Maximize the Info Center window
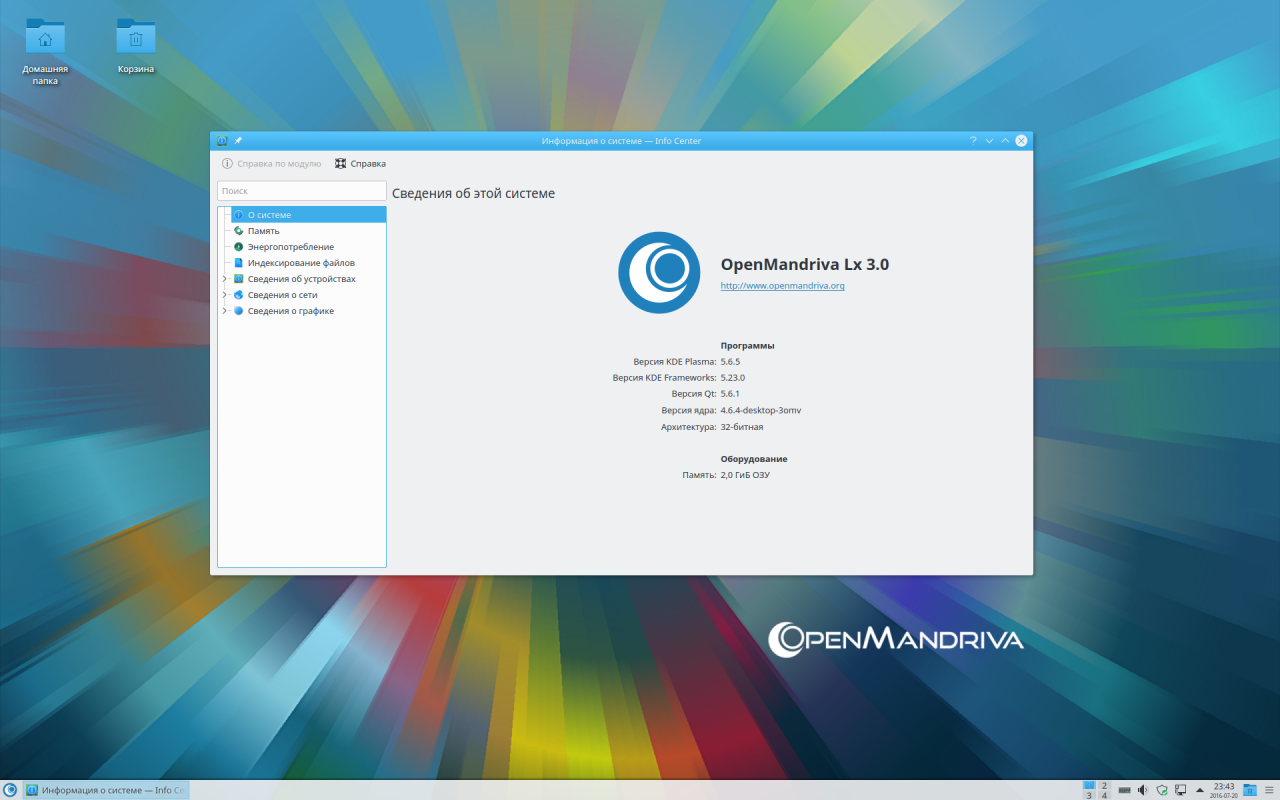This screenshot has height=800, width=1280. [1005, 141]
